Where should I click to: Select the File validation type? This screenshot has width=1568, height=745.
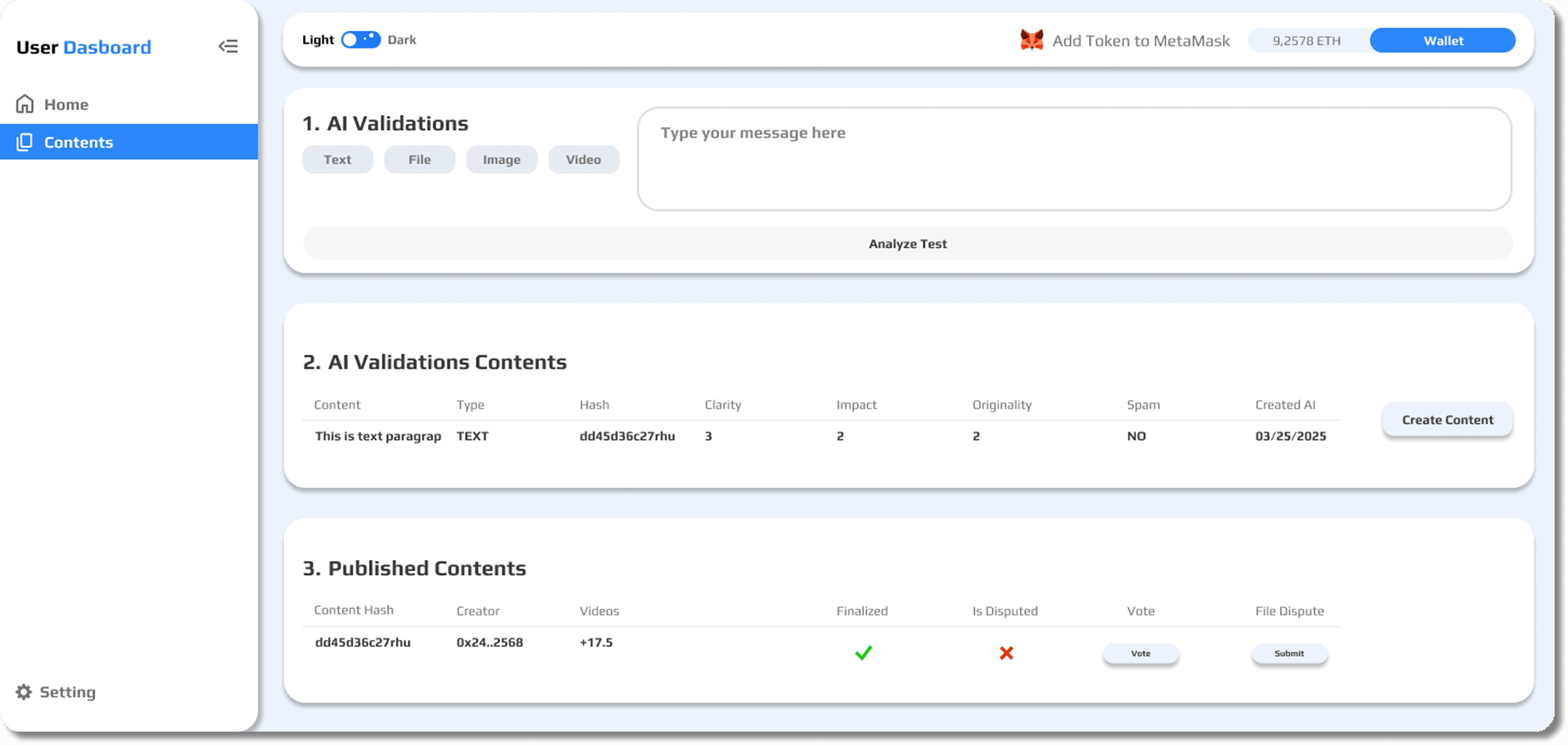click(x=419, y=159)
